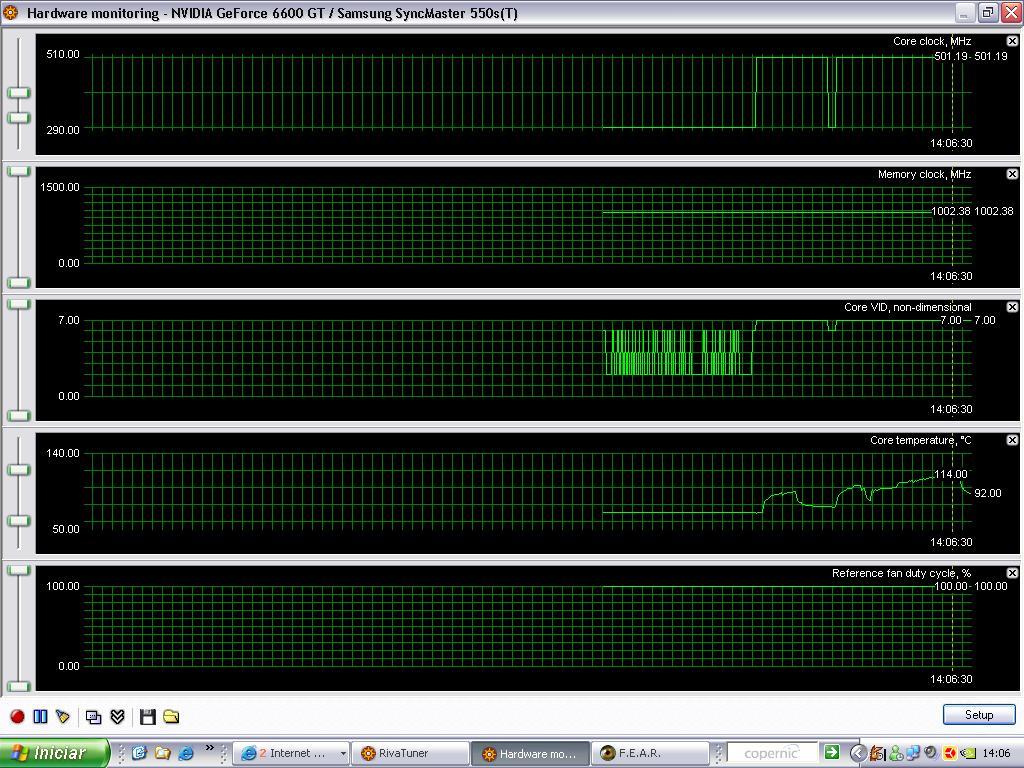Image resolution: width=1024 pixels, height=768 pixels.
Task: Click the Messenger buddy tray icon
Action: click(x=895, y=754)
